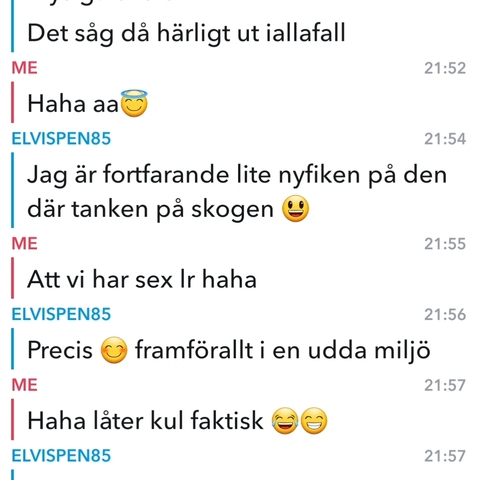Select the message 'Att vi har sex lr haha'
Image resolution: width=480 pixels, height=480 pixels.
tap(142, 279)
